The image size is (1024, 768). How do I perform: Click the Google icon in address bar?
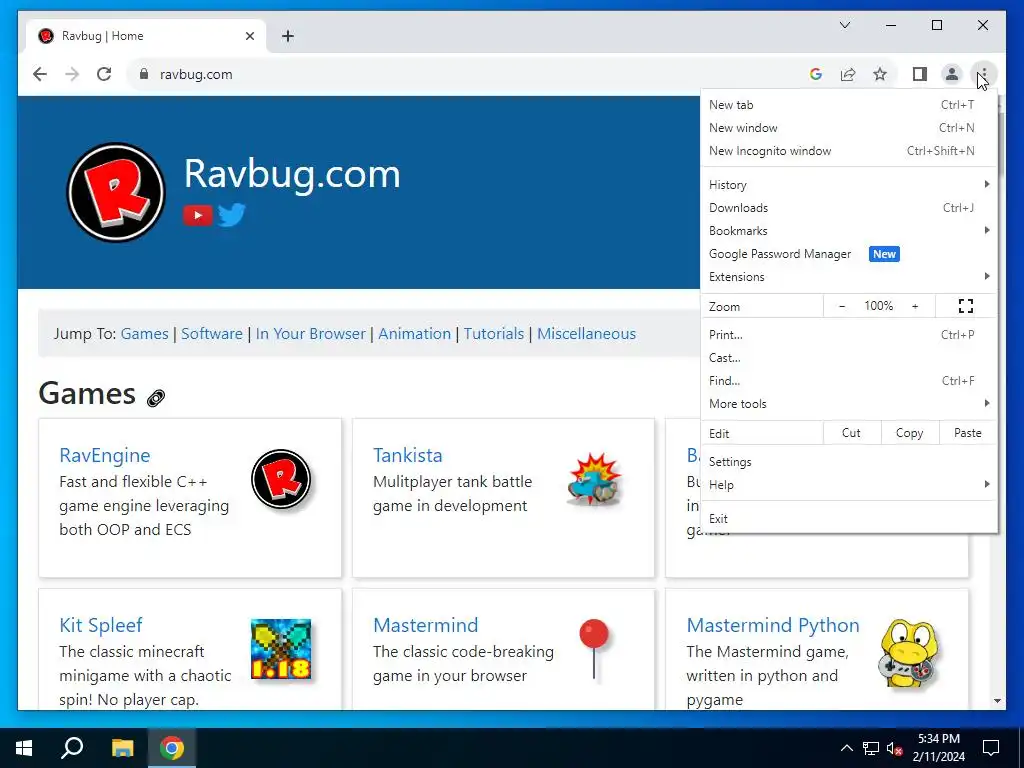tap(816, 74)
